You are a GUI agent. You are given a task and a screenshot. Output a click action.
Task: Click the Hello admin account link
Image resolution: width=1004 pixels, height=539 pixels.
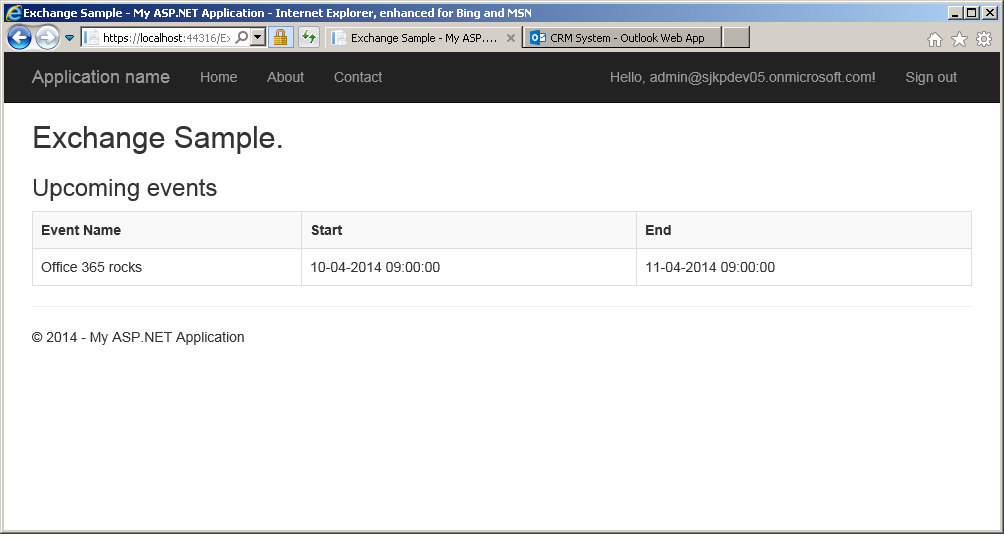[x=742, y=77]
